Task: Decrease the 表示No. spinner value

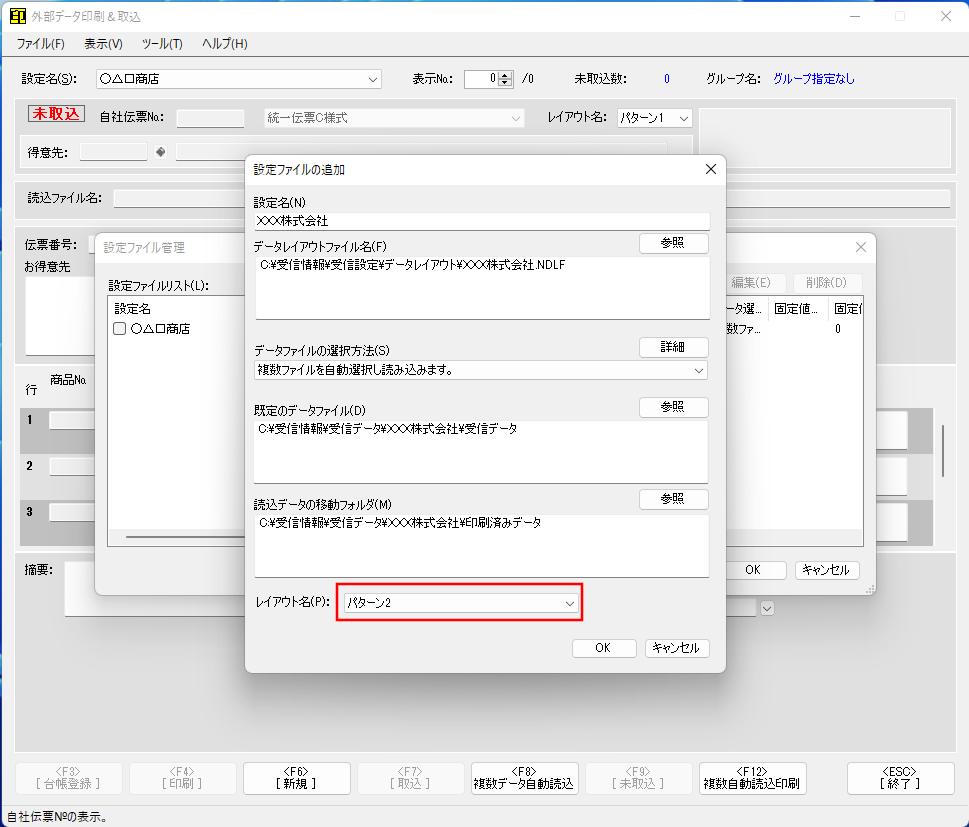Action: pos(506,83)
